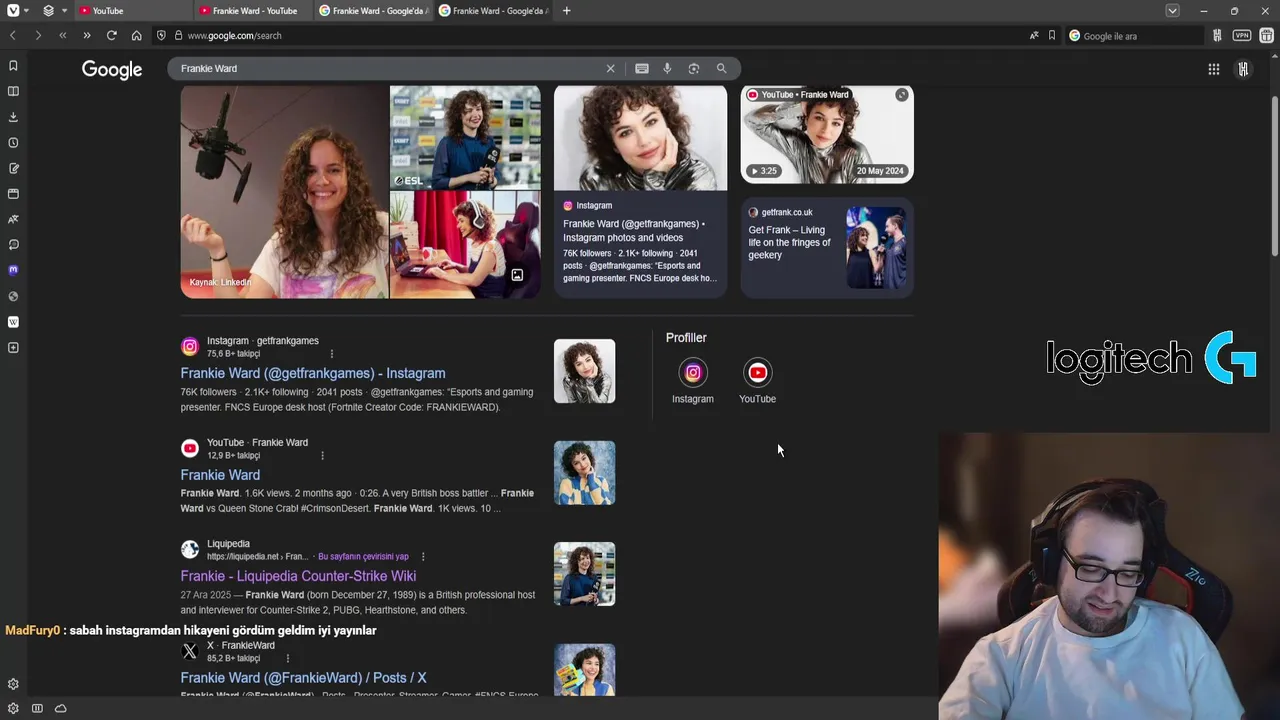Open the Bookmarks panel in sidebar
1280x720 pixels.
tap(13, 65)
